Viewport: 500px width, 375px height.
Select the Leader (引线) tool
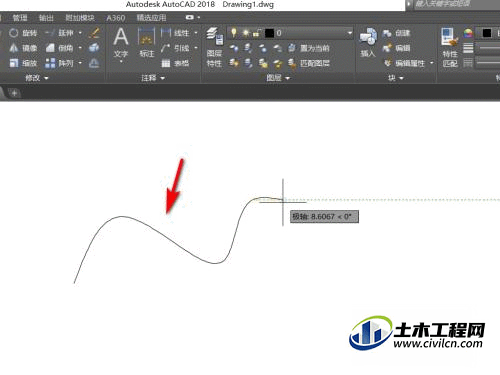pyautogui.click(x=175, y=48)
